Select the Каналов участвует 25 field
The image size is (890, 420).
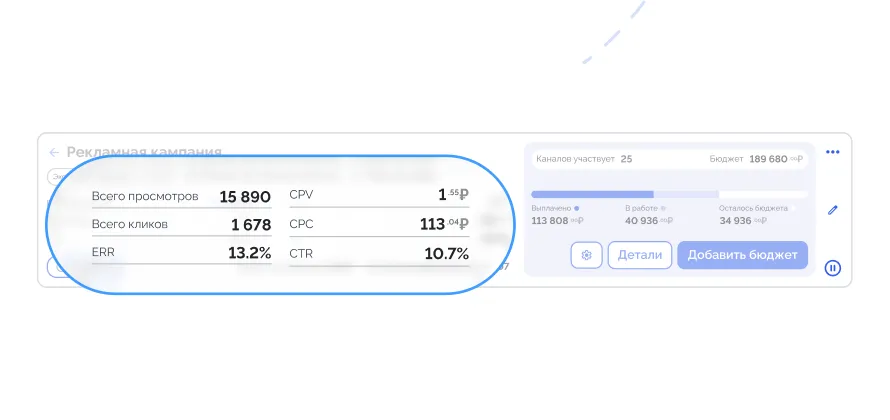[x=584, y=159]
